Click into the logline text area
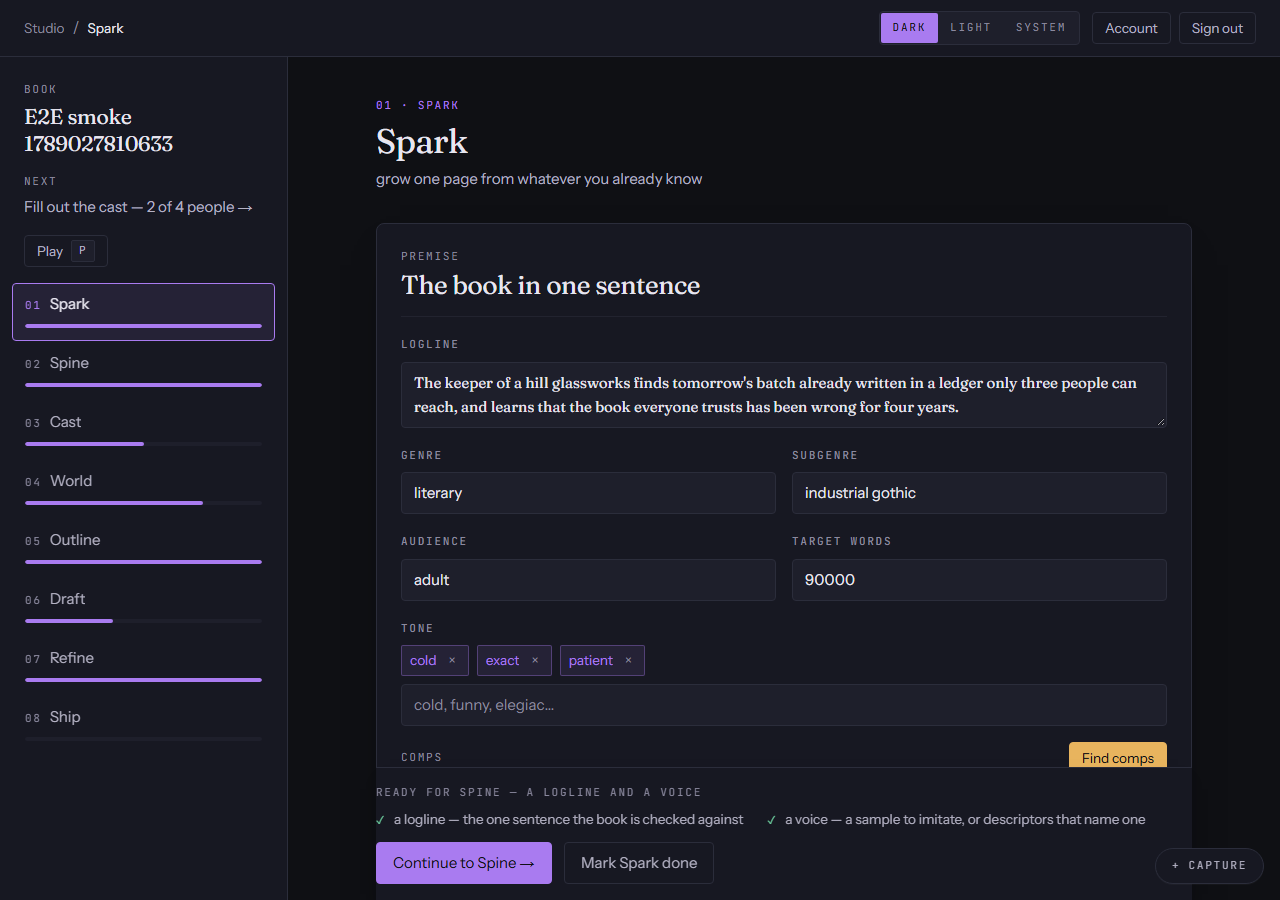Viewport: 1280px width, 900px height. [x=784, y=395]
